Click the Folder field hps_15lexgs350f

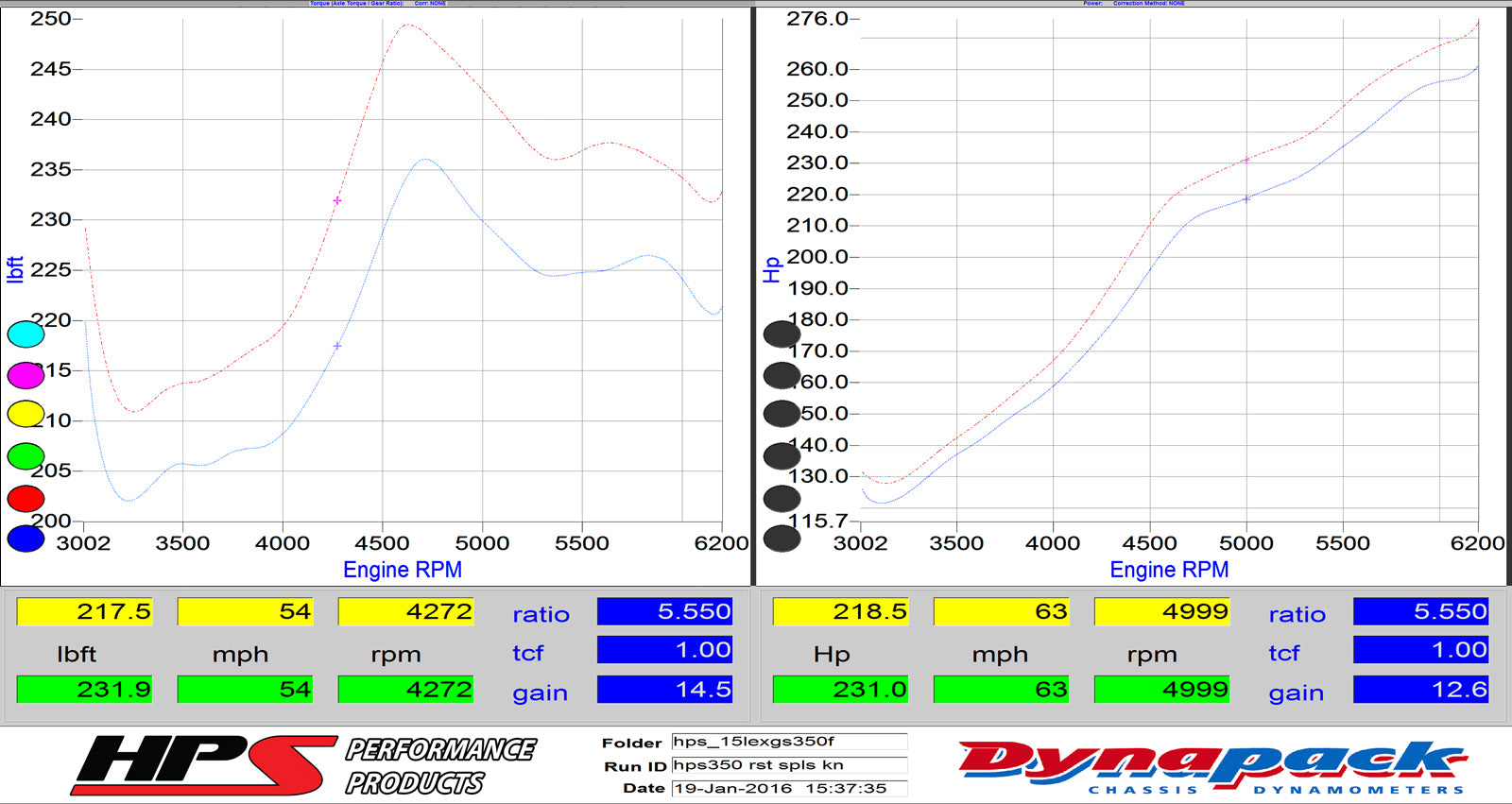click(x=789, y=742)
